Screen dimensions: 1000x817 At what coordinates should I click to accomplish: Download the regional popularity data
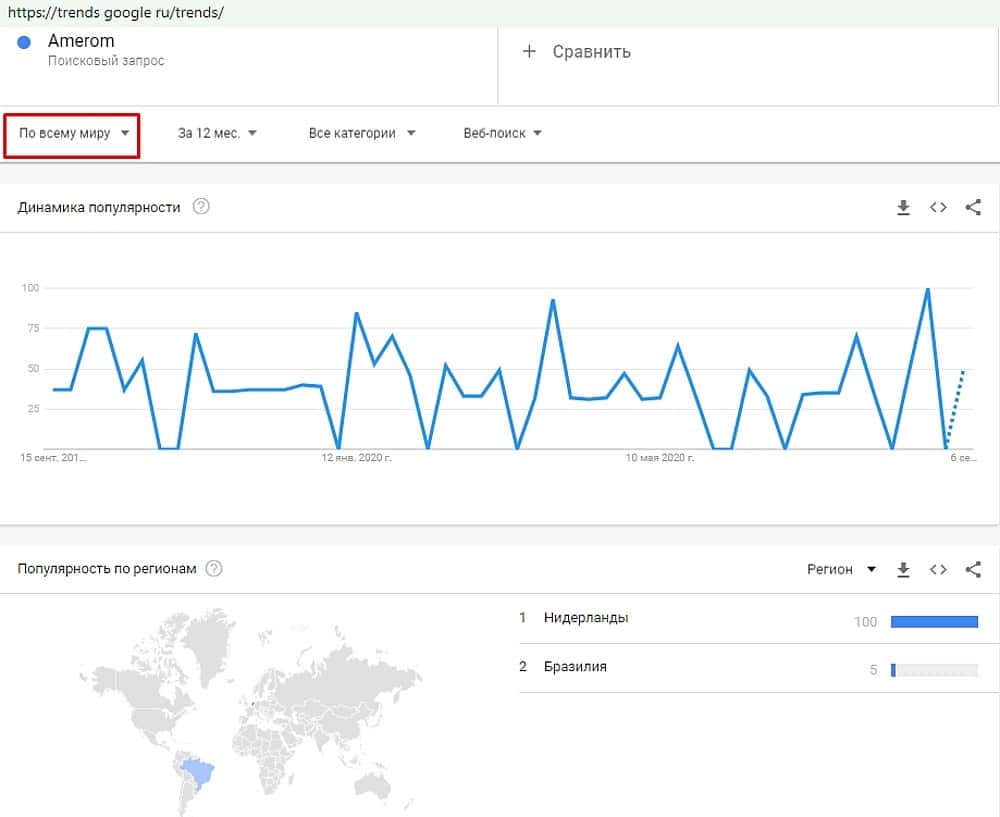(x=903, y=569)
